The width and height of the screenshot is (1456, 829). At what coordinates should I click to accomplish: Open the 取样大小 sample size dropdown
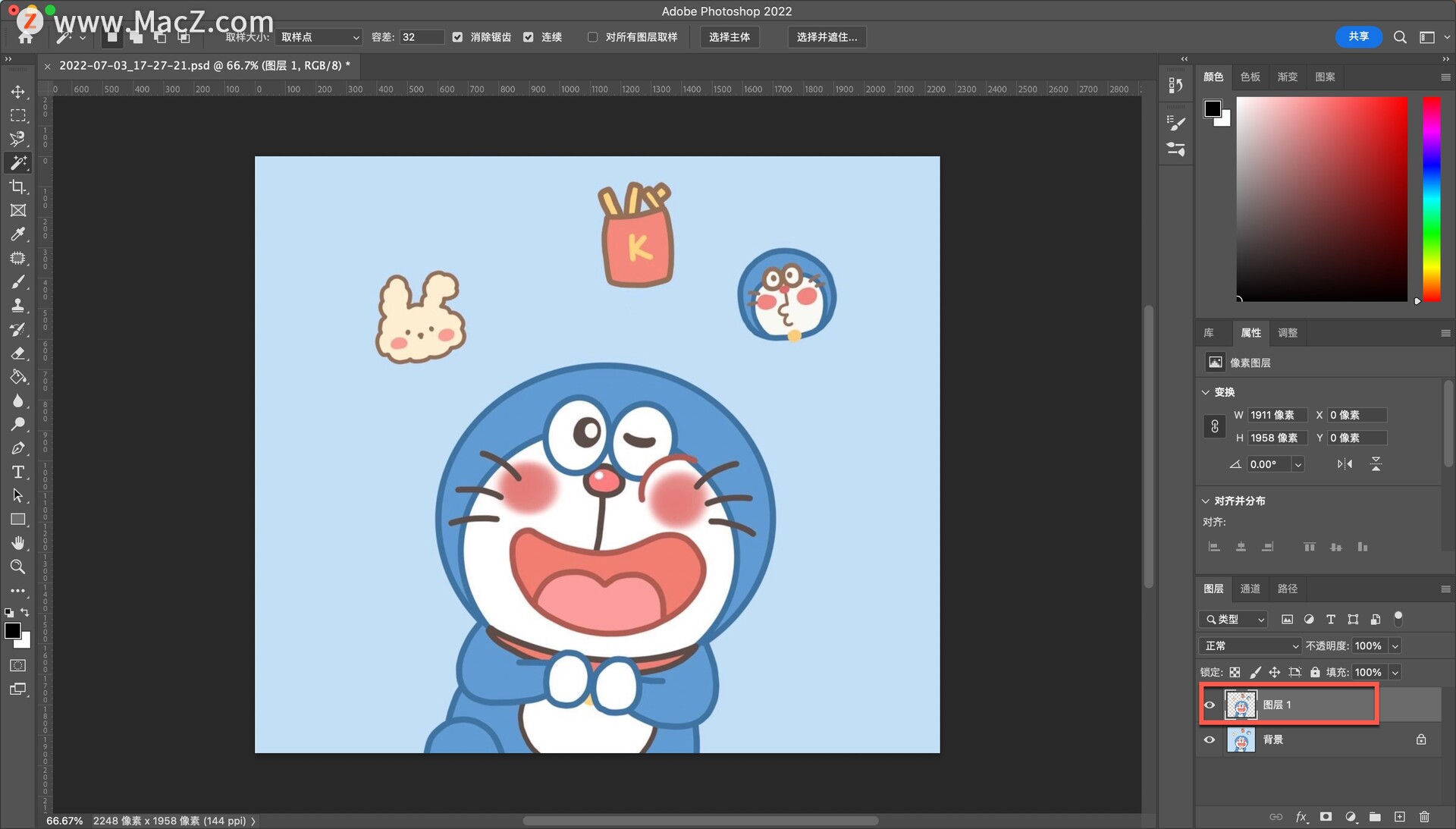(318, 37)
